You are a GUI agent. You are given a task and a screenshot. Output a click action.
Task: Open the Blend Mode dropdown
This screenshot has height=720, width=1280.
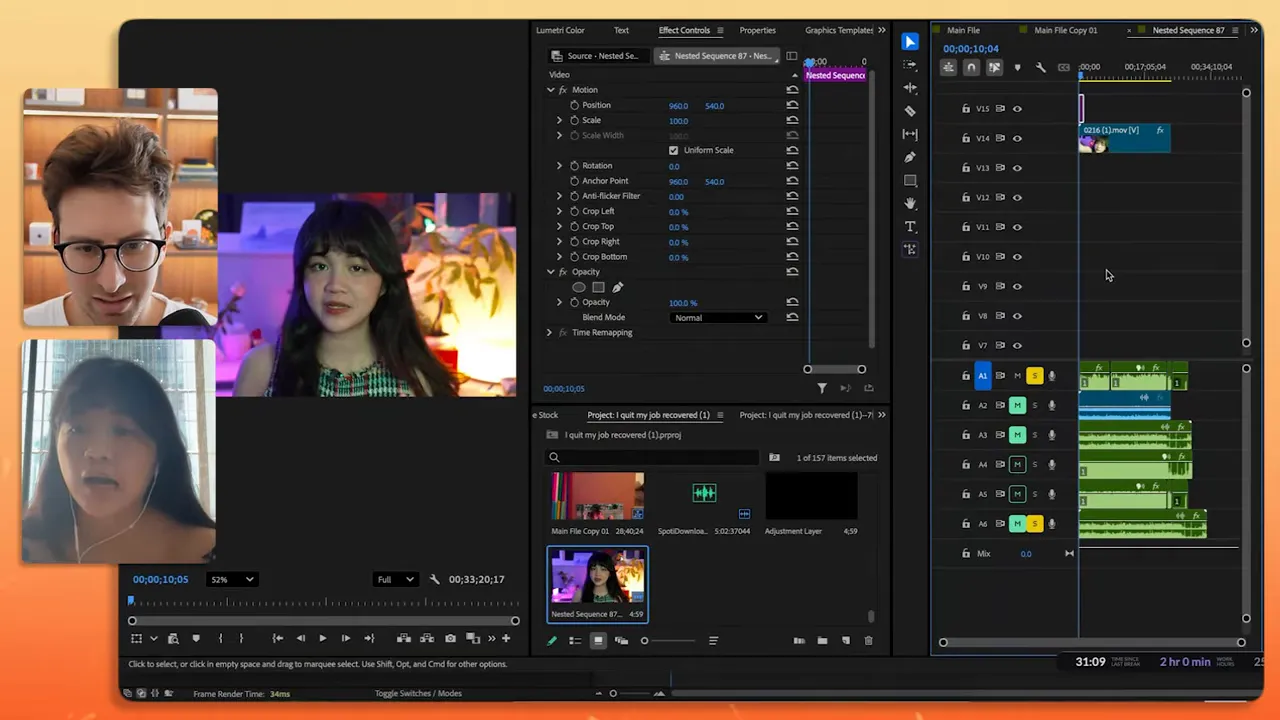tap(718, 318)
